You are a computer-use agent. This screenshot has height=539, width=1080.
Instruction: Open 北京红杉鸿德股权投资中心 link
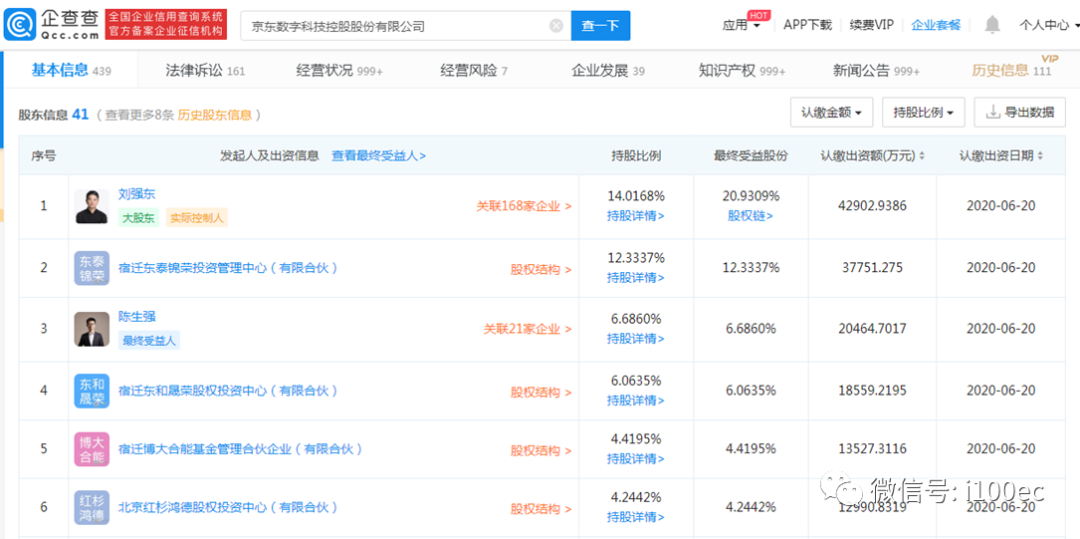pos(228,508)
